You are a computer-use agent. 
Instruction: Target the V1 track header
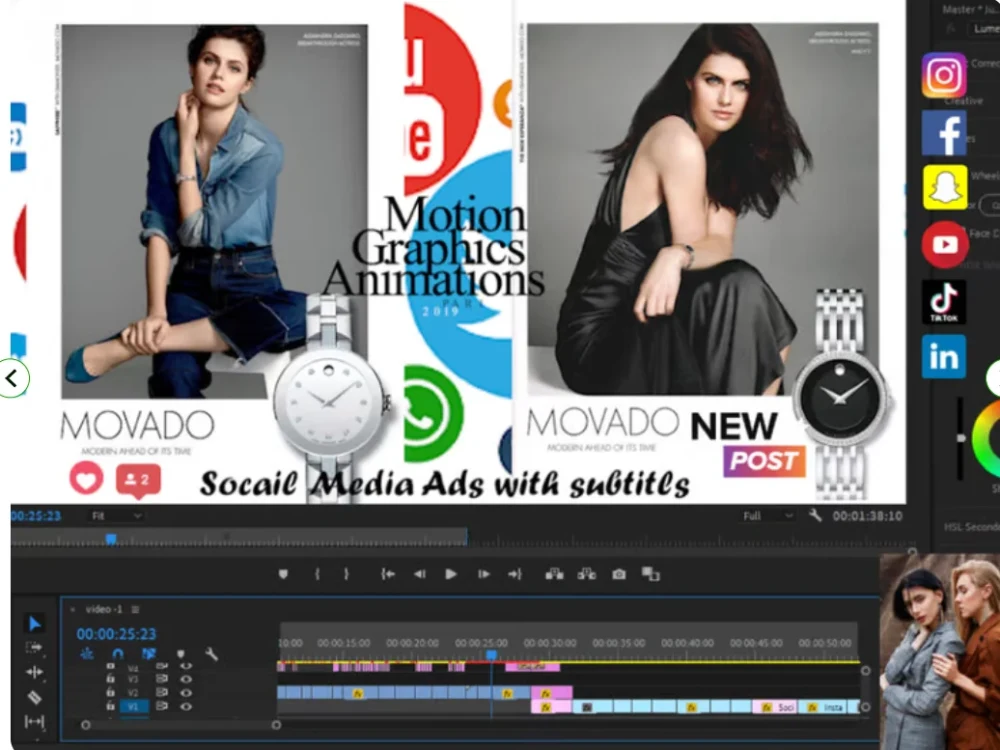(133, 707)
